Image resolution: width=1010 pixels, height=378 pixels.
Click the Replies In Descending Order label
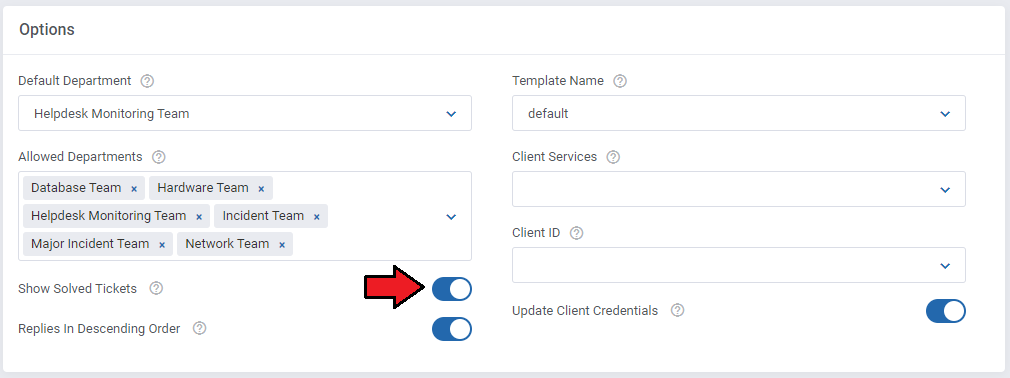[99, 328]
